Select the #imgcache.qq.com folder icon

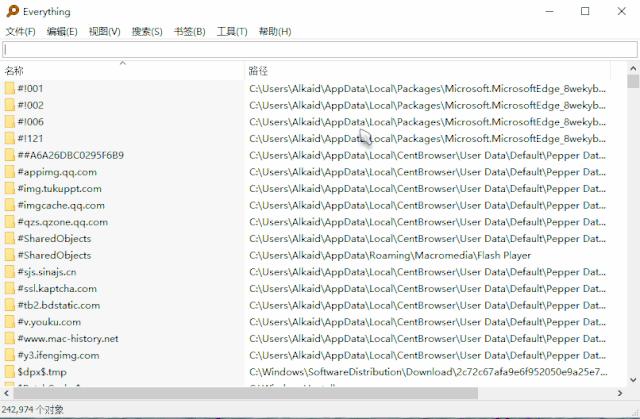[x=10, y=205]
